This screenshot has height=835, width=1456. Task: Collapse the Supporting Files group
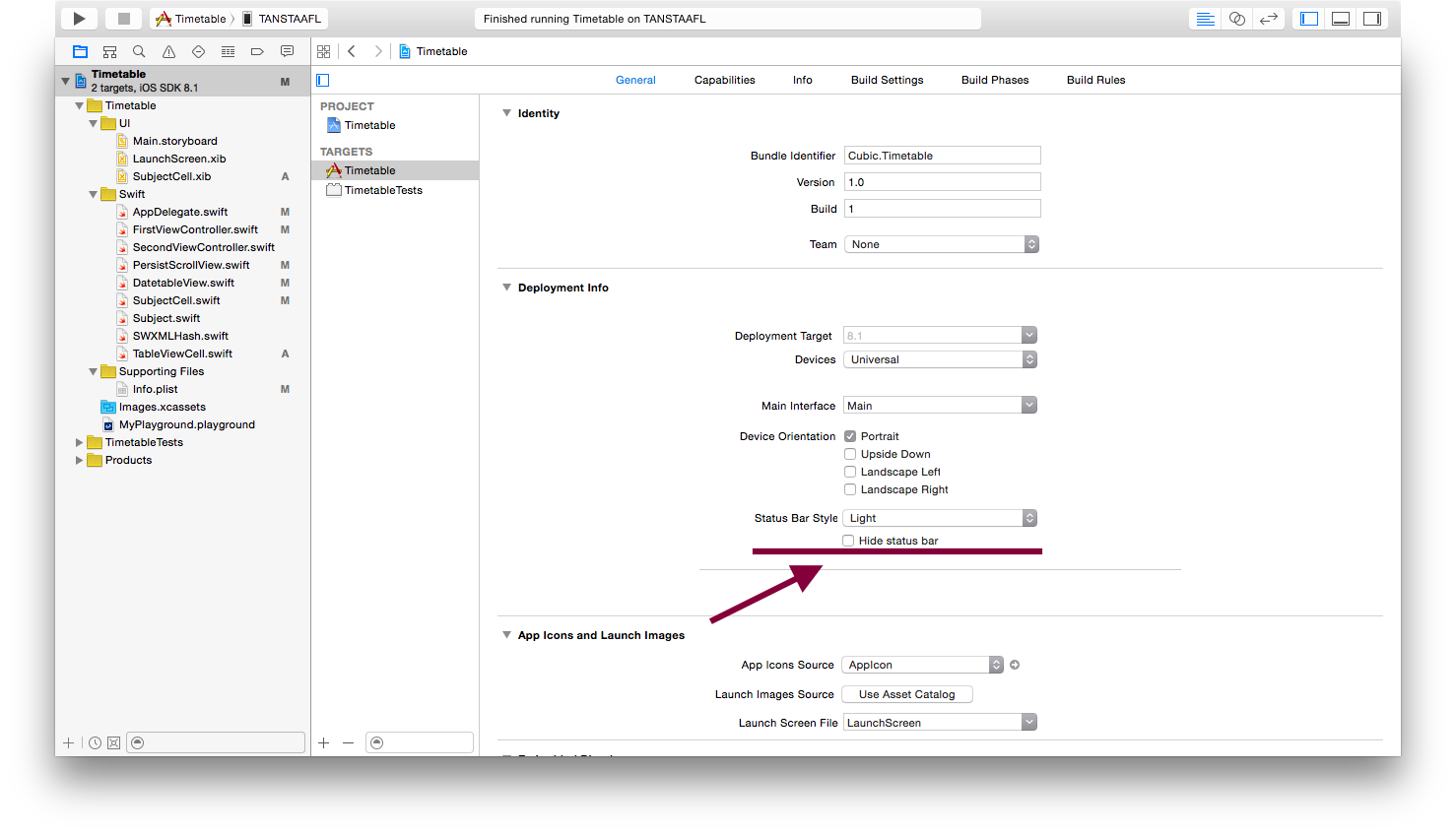[x=94, y=371]
